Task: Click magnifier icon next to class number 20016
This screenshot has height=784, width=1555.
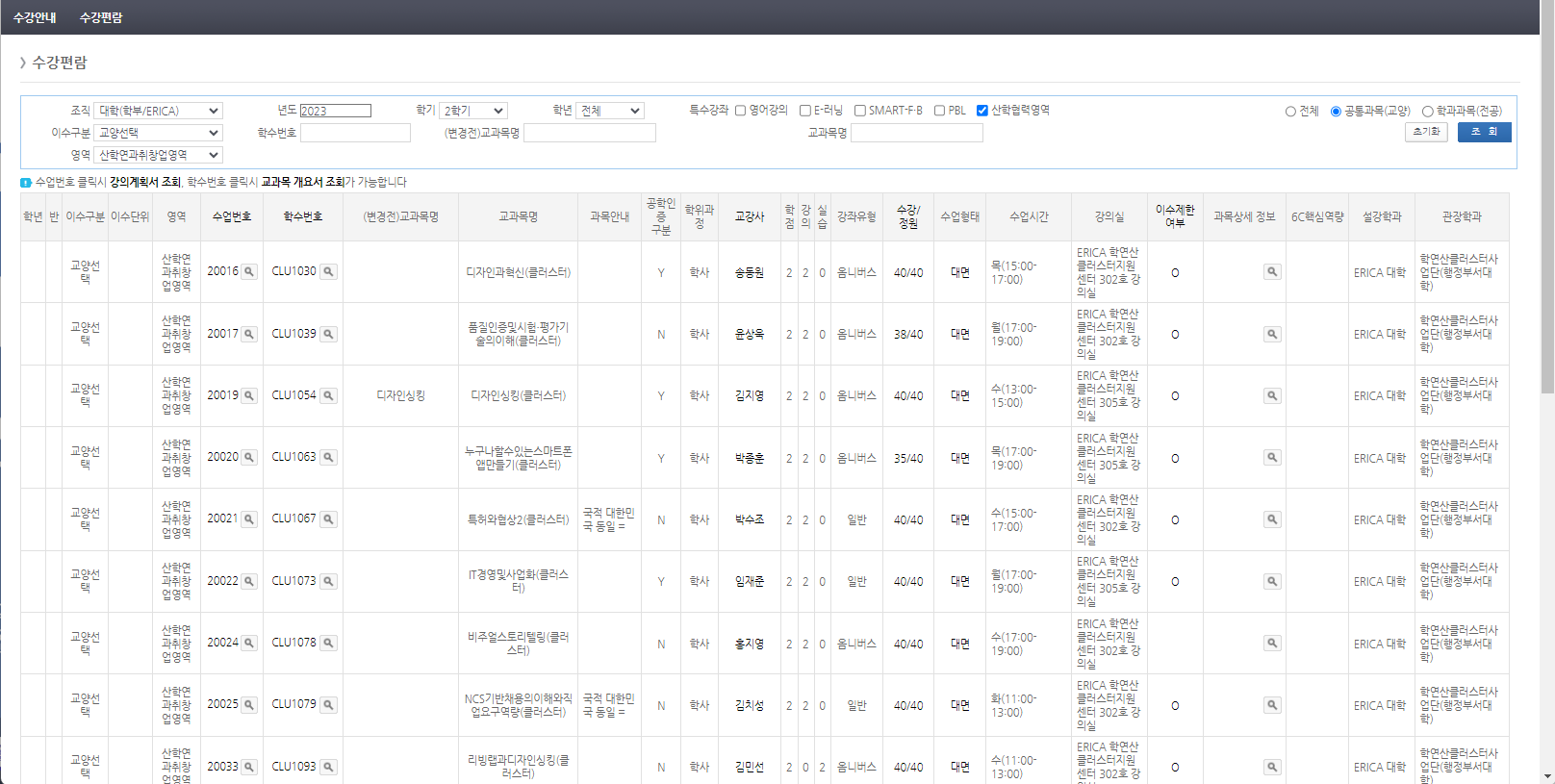Action: [249, 272]
